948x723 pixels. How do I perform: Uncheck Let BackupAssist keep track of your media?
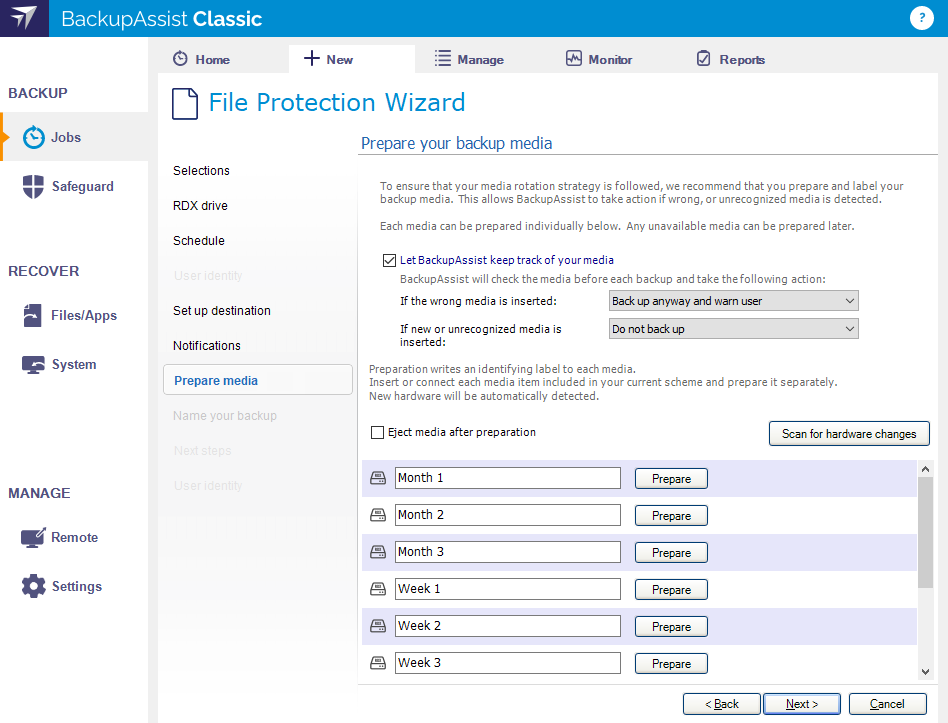389,261
